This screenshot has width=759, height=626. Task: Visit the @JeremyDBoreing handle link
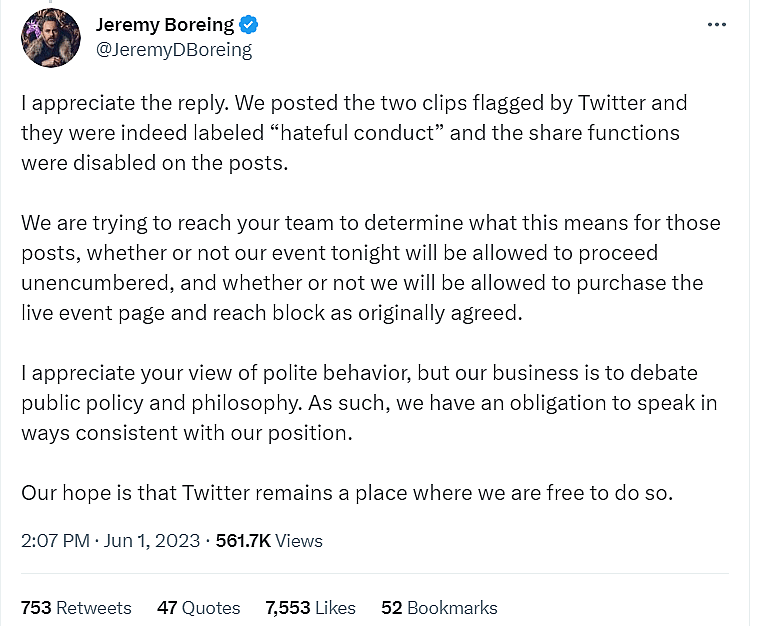[173, 49]
